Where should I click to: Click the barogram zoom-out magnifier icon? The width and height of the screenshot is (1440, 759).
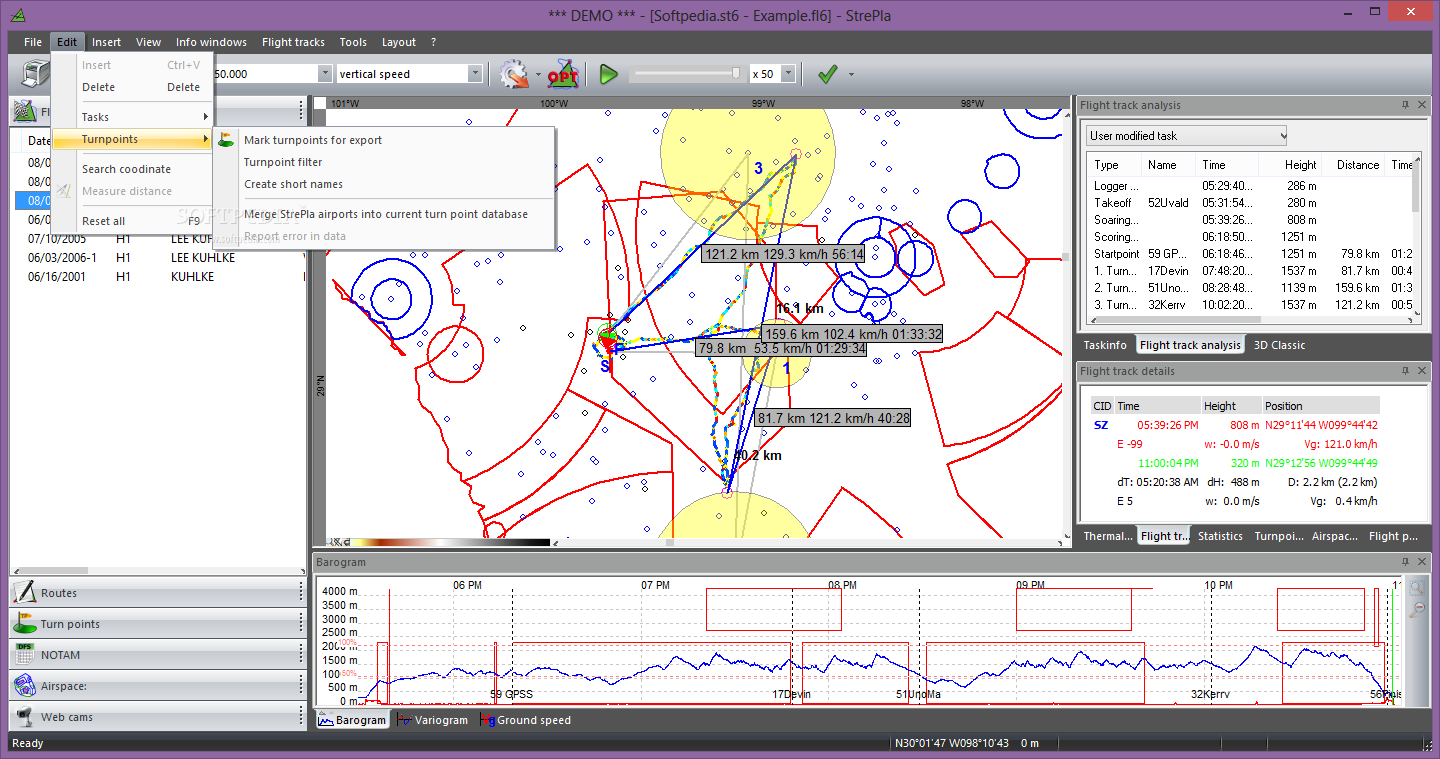[x=1417, y=609]
